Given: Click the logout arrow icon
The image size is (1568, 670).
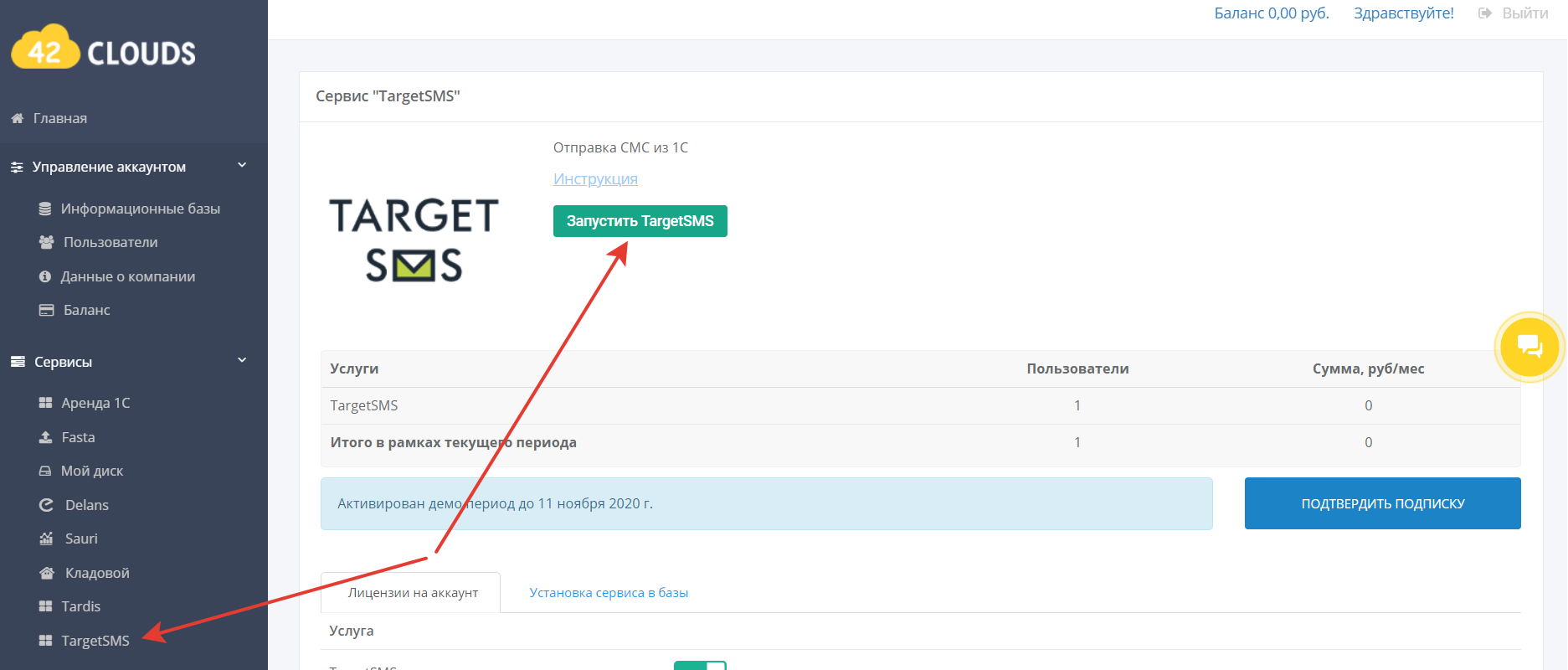Looking at the screenshot, I should point(1485,13).
